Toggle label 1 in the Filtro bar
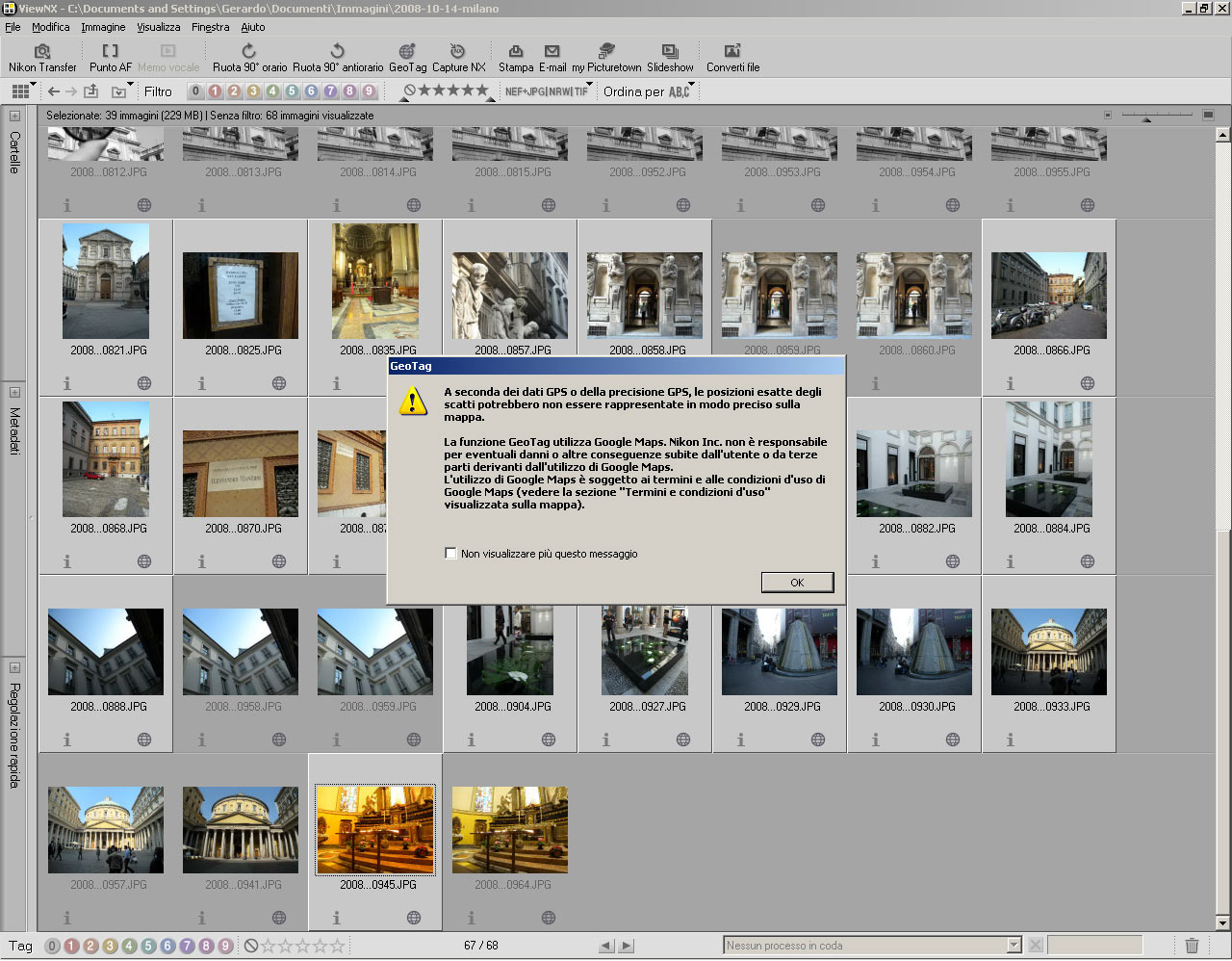Viewport: 1232px width, 961px height. tap(215, 91)
